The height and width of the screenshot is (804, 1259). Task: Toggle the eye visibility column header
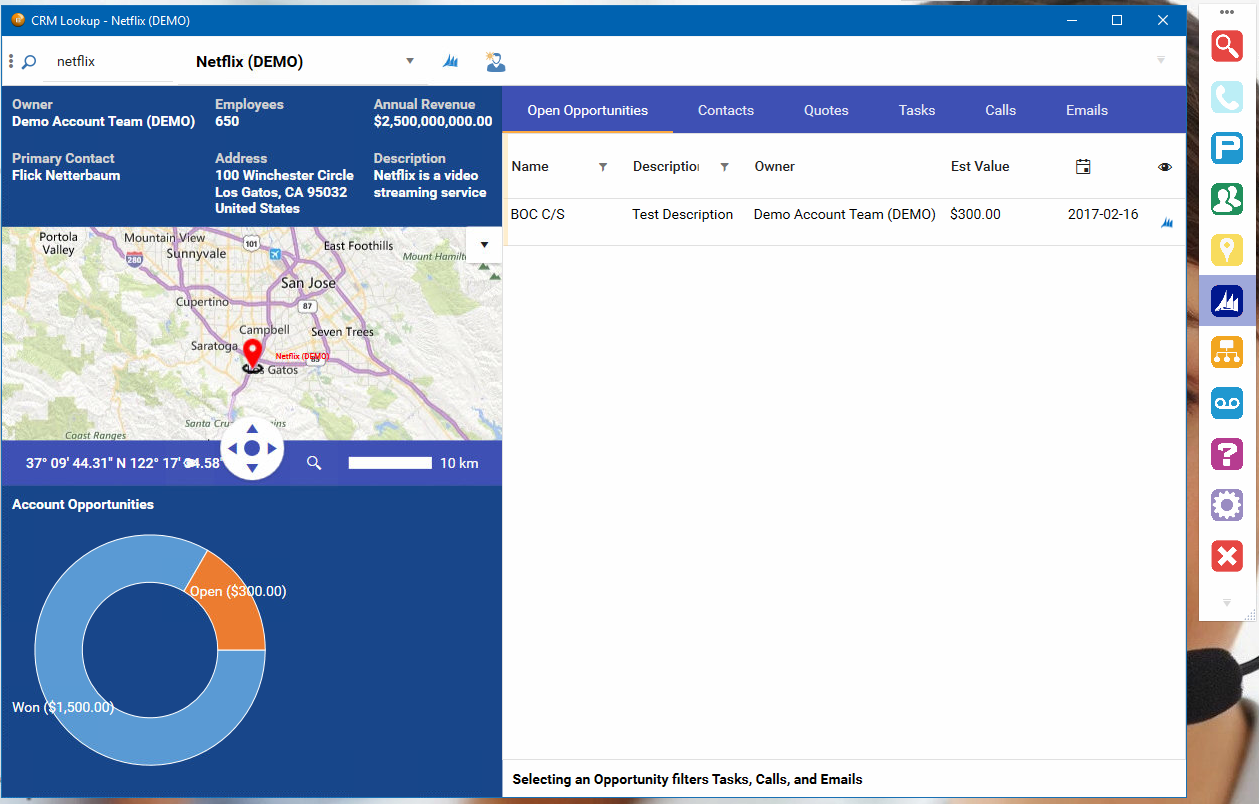point(1164,167)
